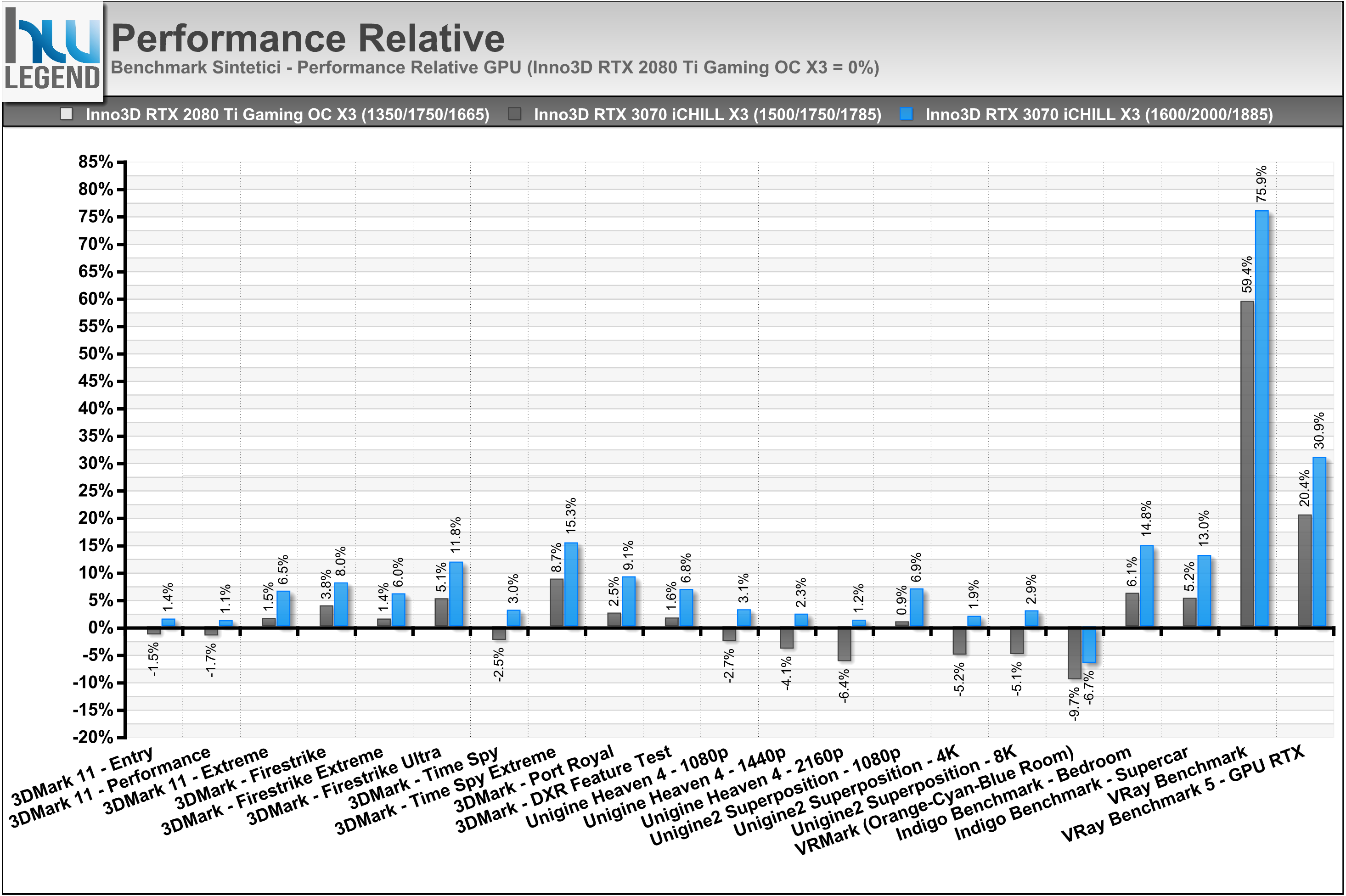The height and width of the screenshot is (896, 1346).
Task: Click the VRay Benchmark 5 - GPU RTX label
Action: click(1184, 794)
